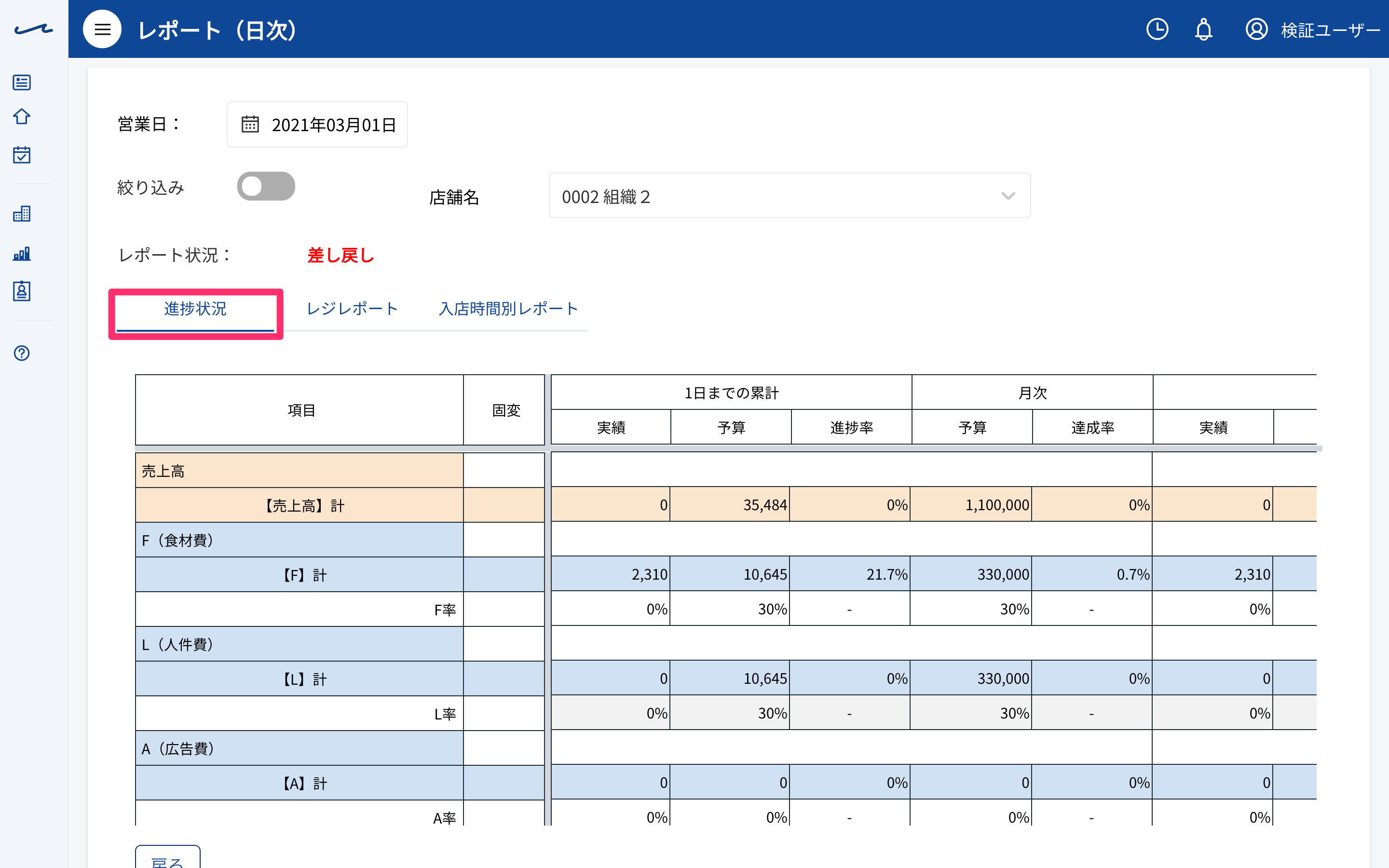Click the 検証ユーザー username label
This screenshot has width=1389, height=868.
click(x=1329, y=30)
